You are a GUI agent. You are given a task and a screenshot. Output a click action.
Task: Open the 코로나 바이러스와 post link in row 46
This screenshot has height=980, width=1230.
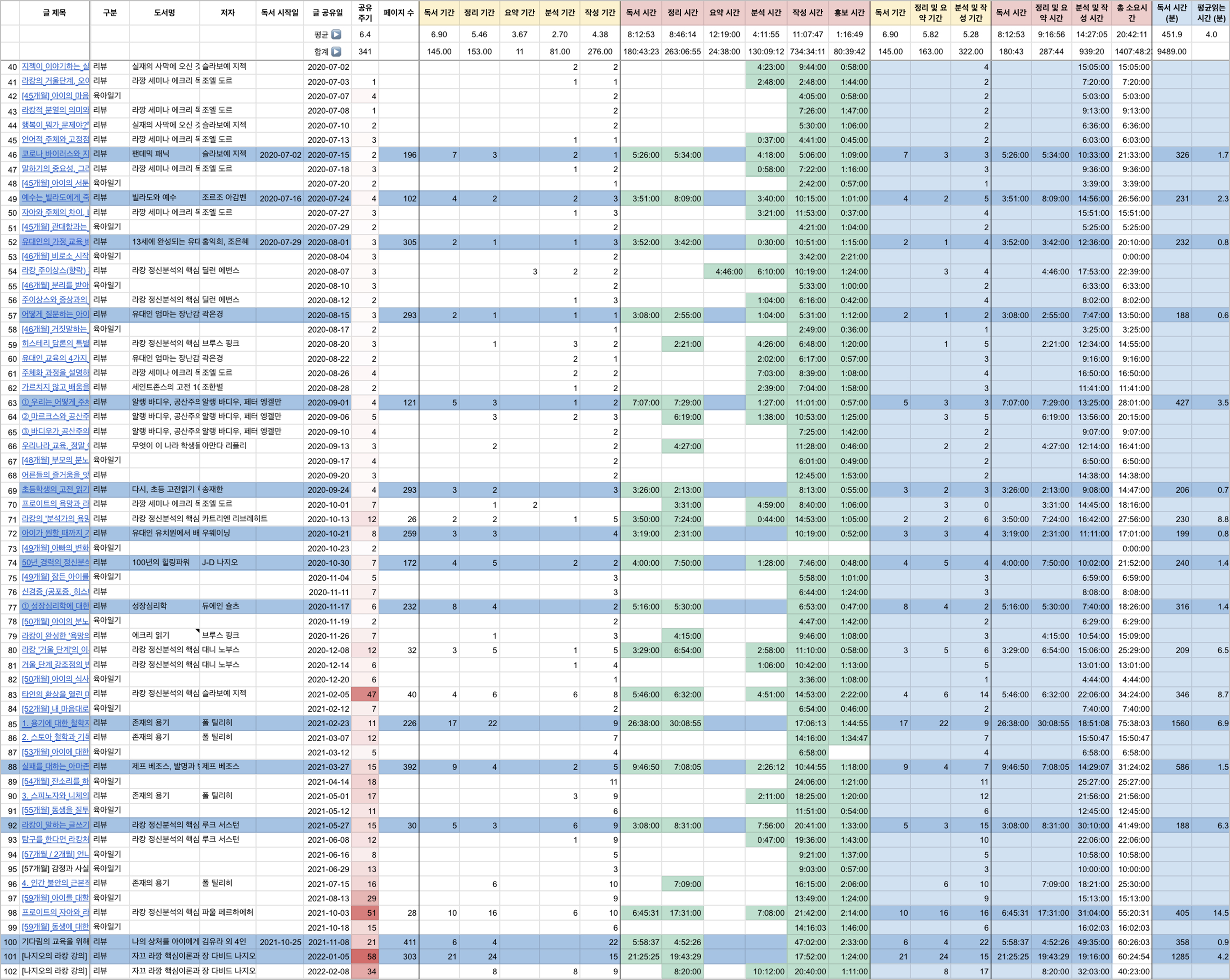click(x=55, y=154)
